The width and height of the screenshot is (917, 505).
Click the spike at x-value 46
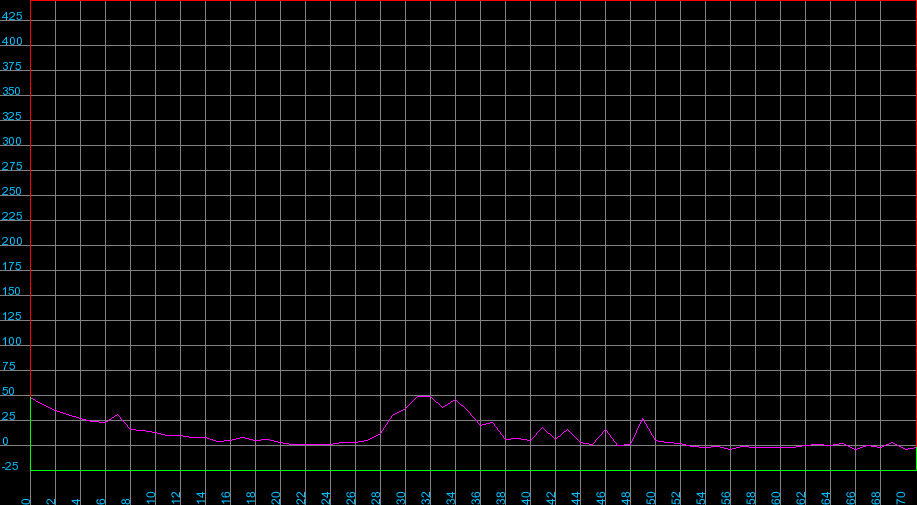point(605,428)
